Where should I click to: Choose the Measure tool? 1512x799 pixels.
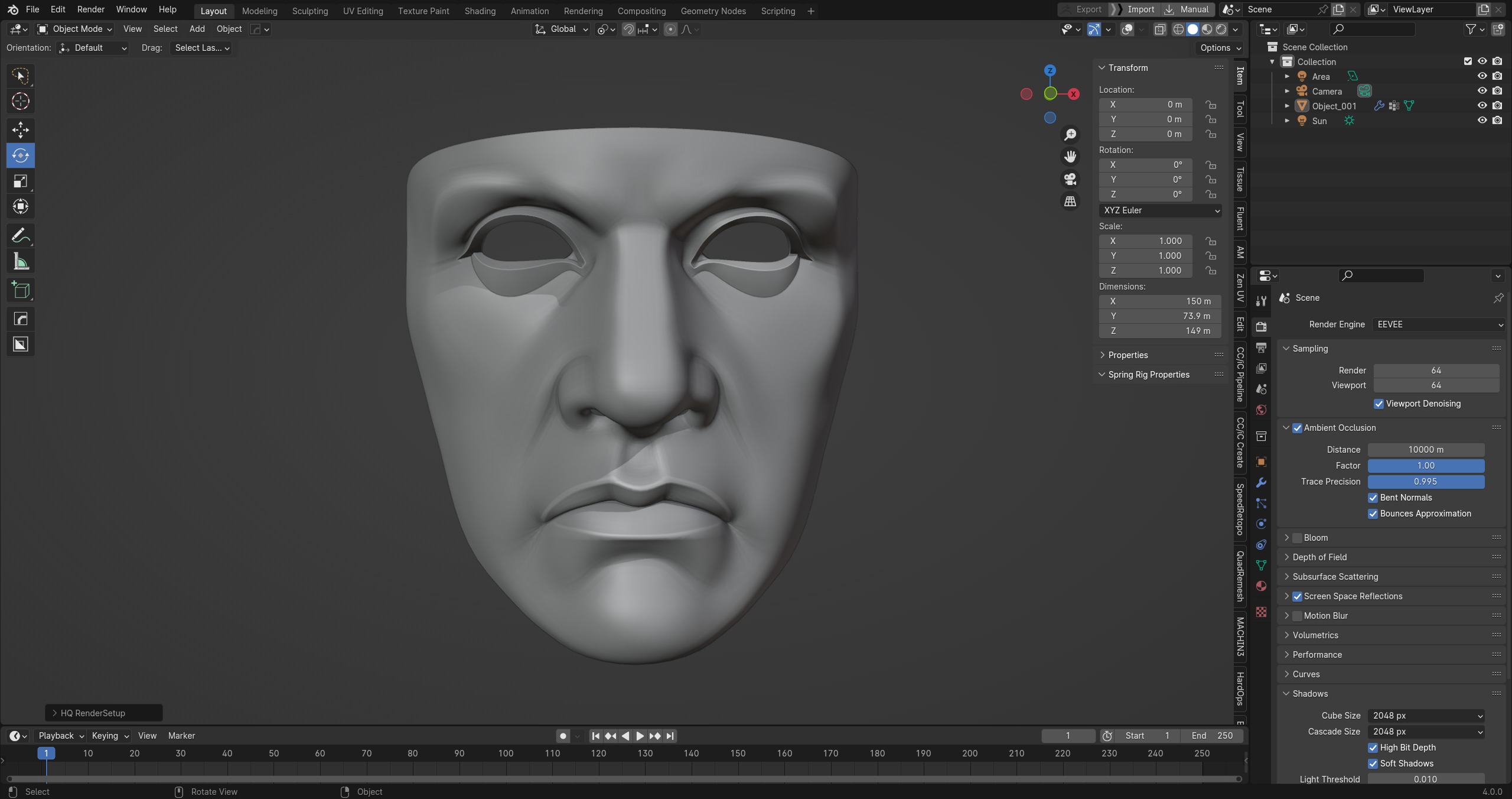[x=21, y=261]
